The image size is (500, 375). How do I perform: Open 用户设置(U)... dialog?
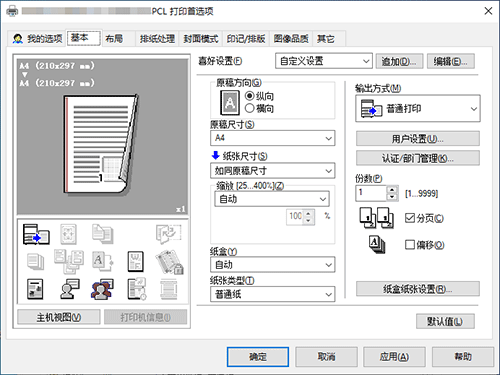tap(418, 139)
